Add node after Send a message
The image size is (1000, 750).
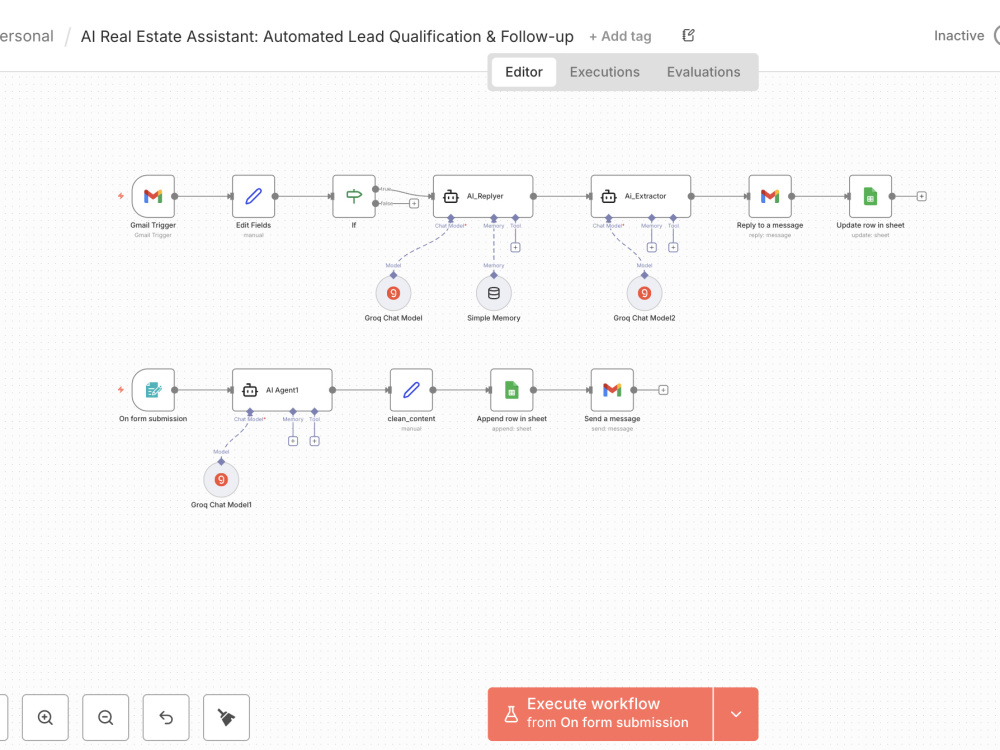(x=663, y=390)
